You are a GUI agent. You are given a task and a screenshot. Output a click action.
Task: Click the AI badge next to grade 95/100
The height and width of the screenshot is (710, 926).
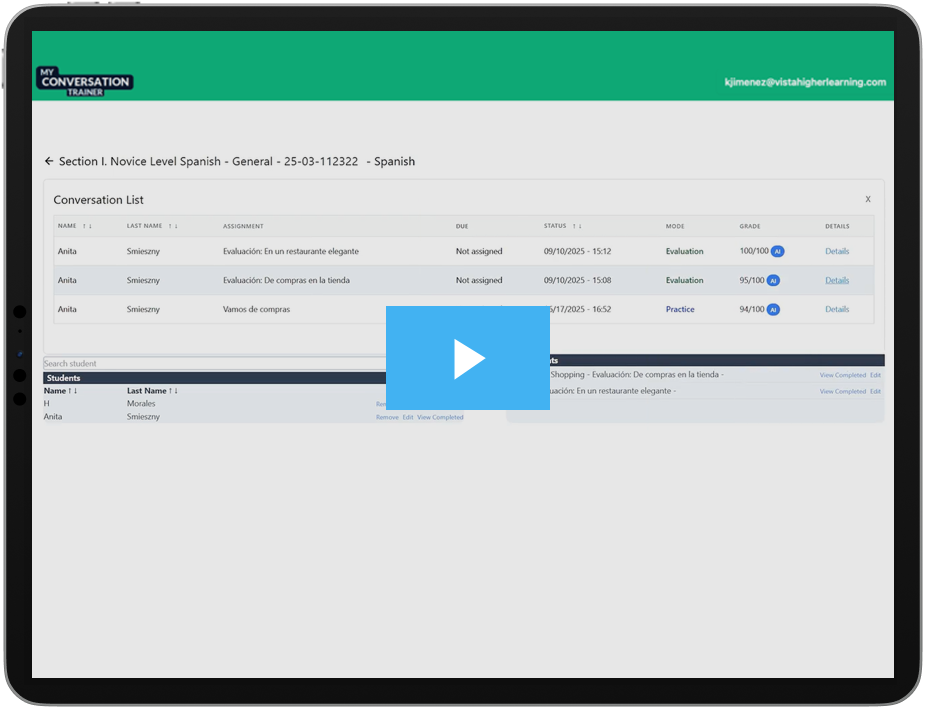[x=773, y=280]
